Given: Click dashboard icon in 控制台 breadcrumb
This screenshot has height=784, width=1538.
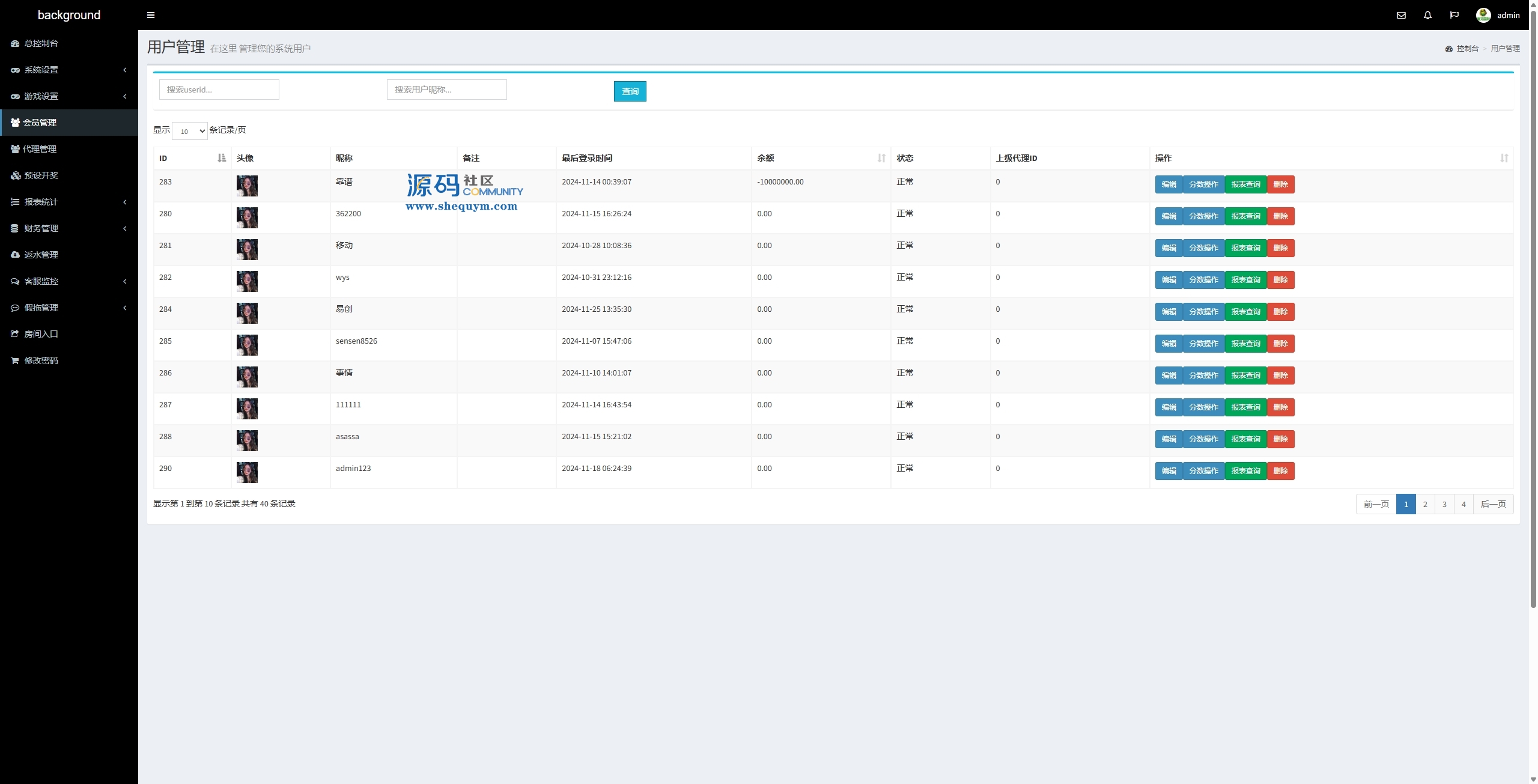Looking at the screenshot, I should [1448, 49].
